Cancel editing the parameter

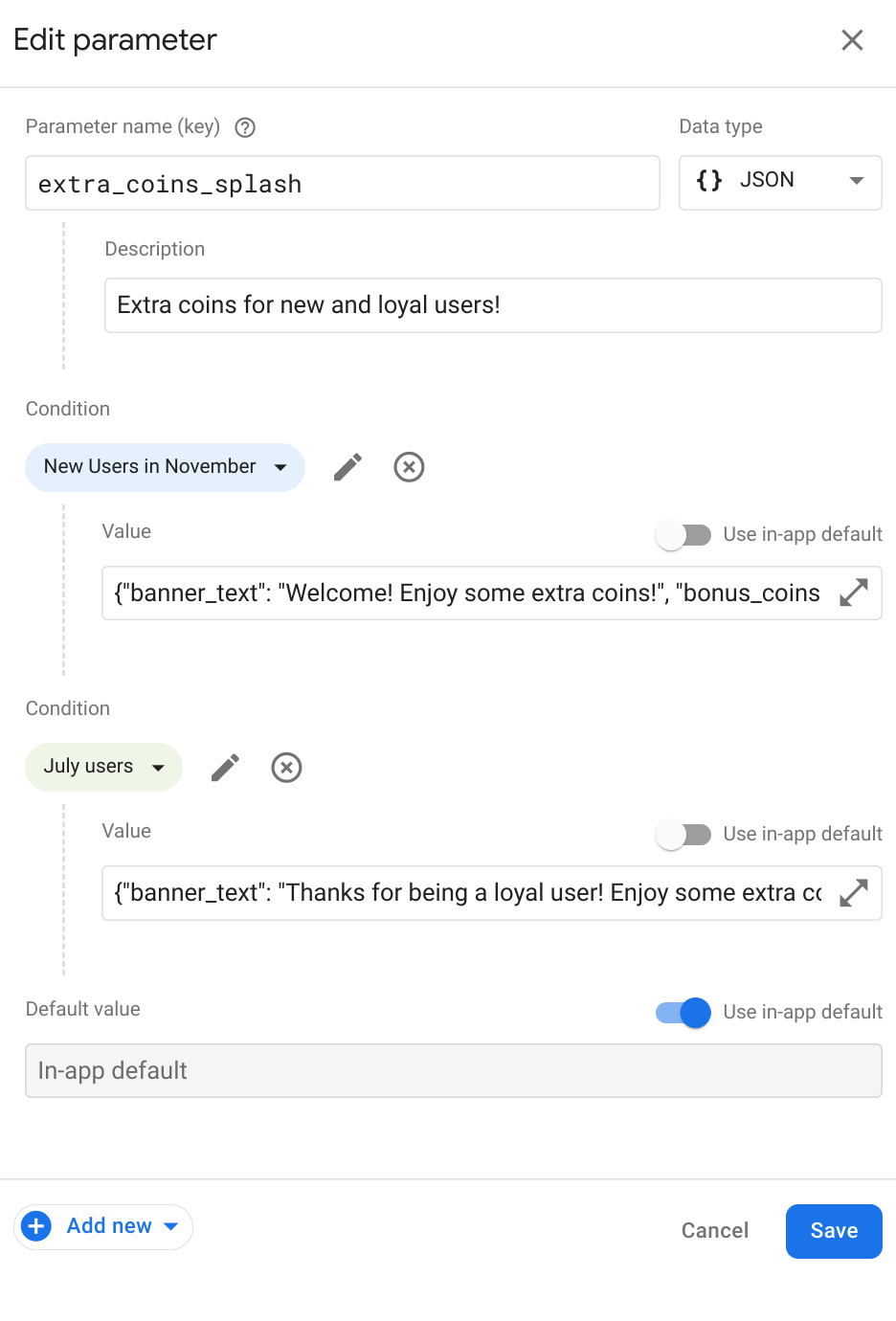tap(714, 1230)
